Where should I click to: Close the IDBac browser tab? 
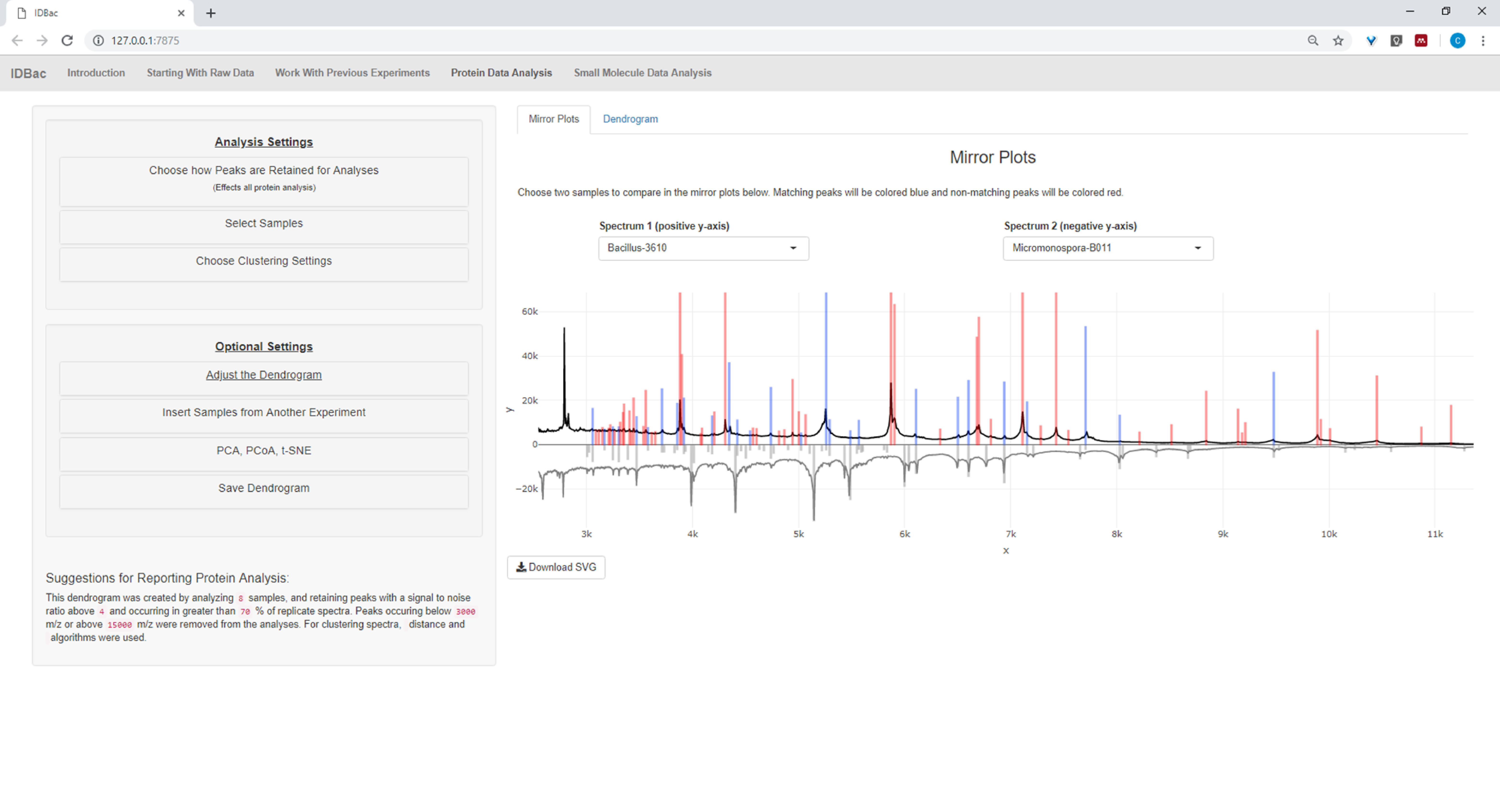[181, 13]
